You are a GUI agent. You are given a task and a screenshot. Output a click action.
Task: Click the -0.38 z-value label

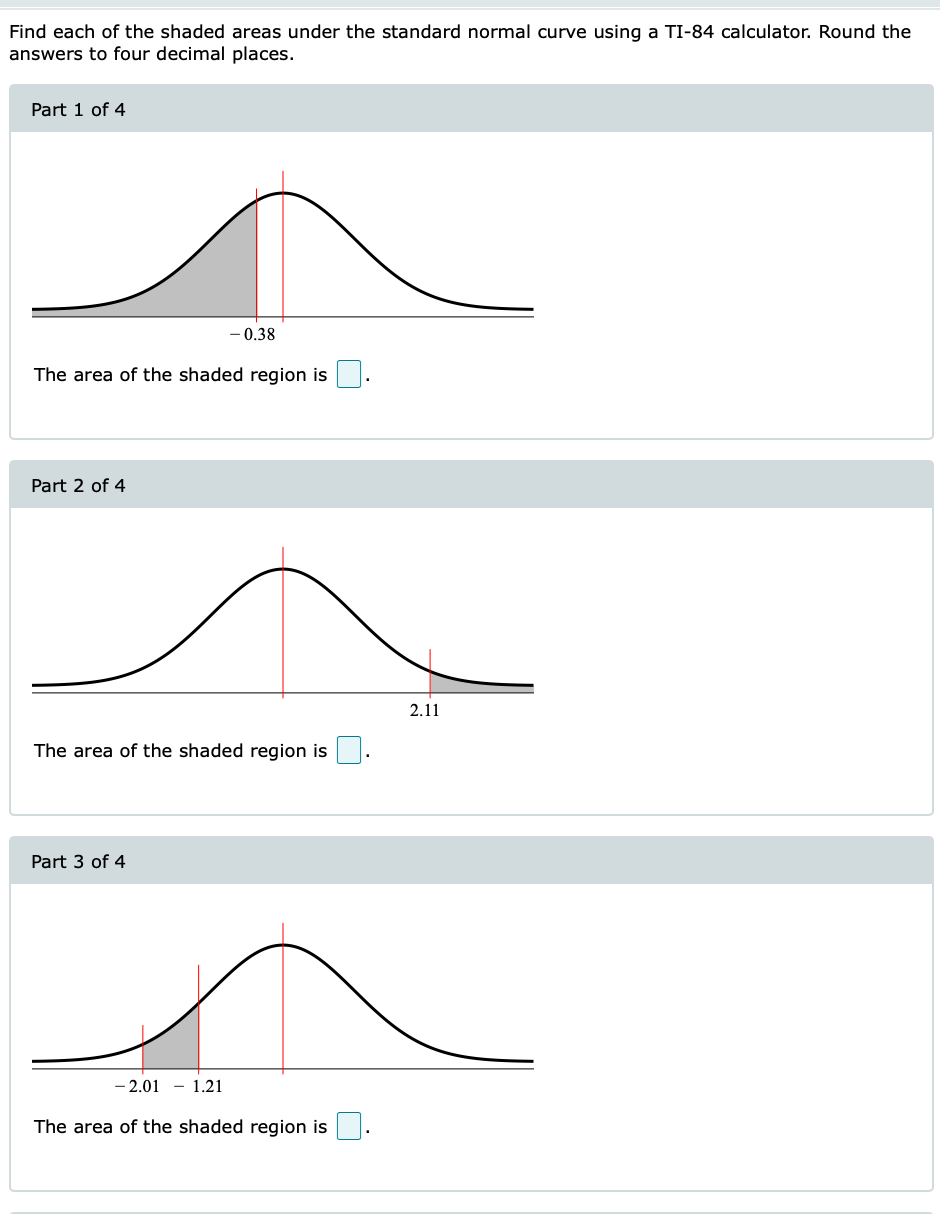click(252, 335)
